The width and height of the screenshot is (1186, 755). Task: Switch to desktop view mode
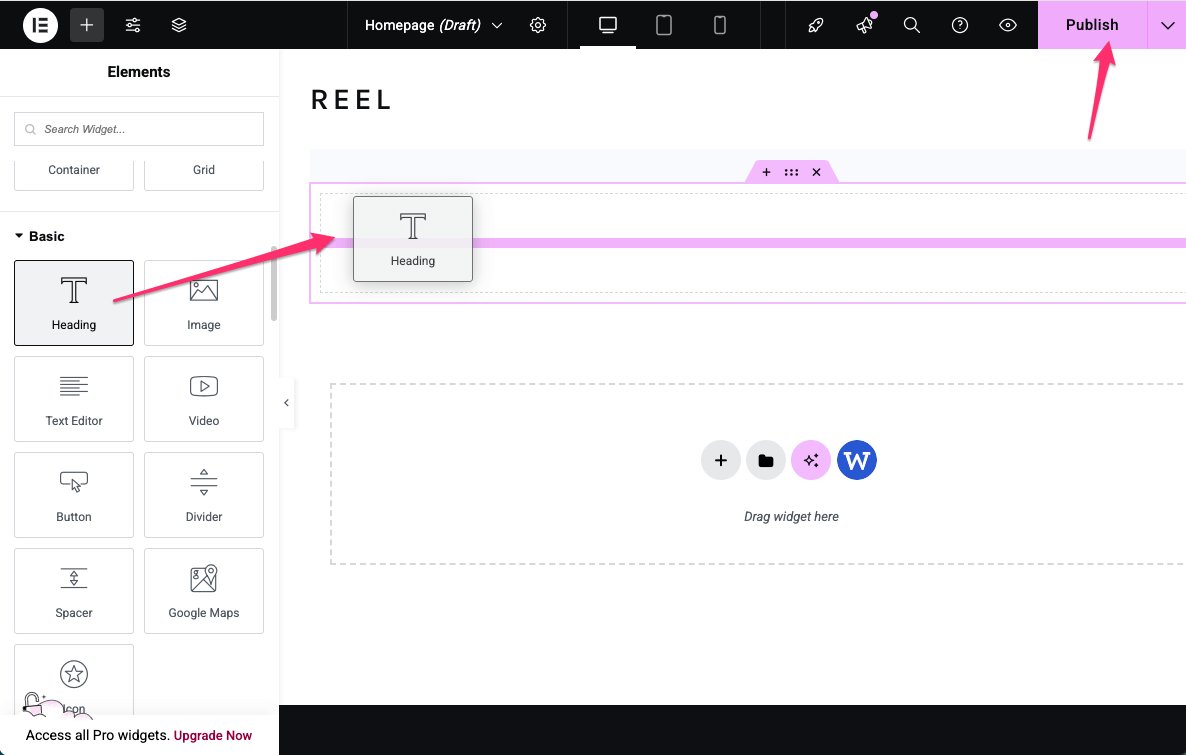tap(608, 25)
